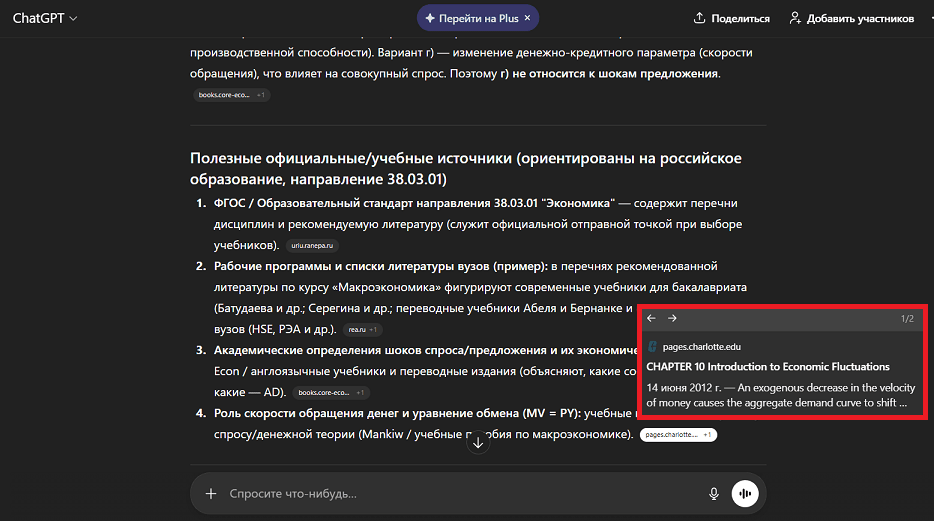Click the 1/2 page counter in the popup

tap(907, 319)
